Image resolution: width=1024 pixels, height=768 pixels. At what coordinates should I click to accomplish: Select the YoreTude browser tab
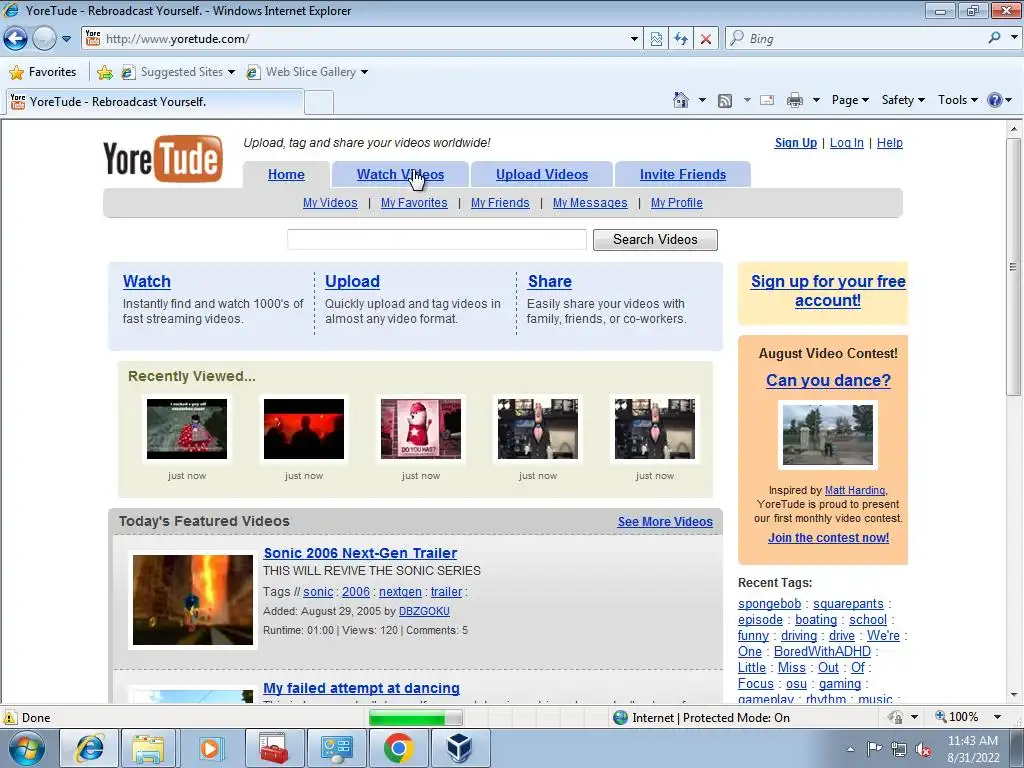coord(155,102)
